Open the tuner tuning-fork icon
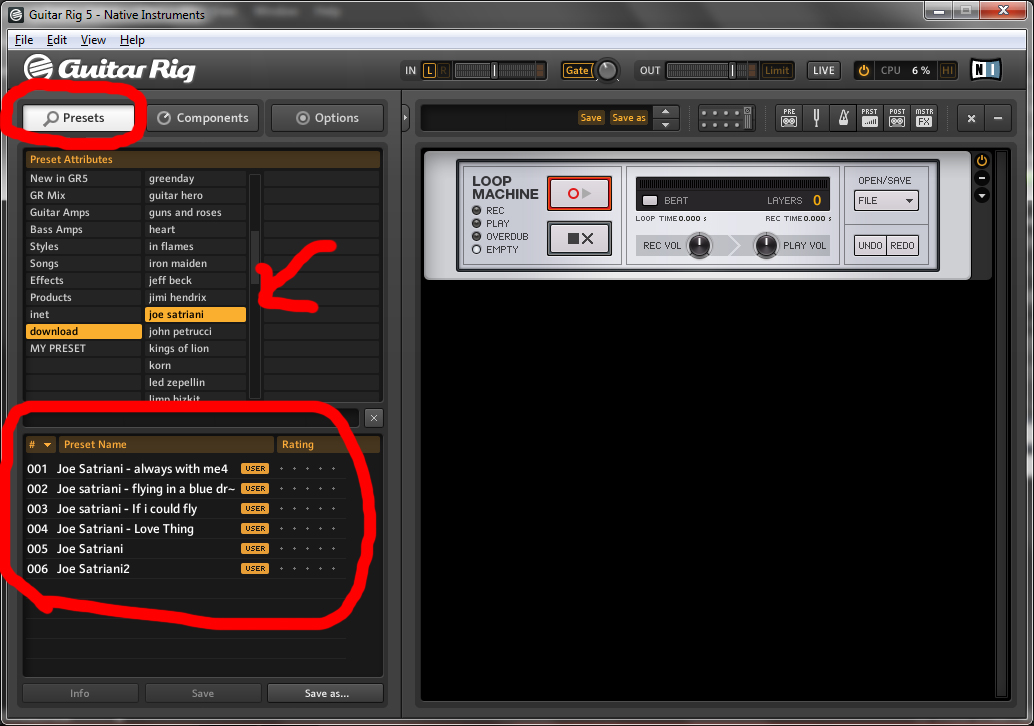This screenshot has height=726, width=1034. click(x=816, y=118)
